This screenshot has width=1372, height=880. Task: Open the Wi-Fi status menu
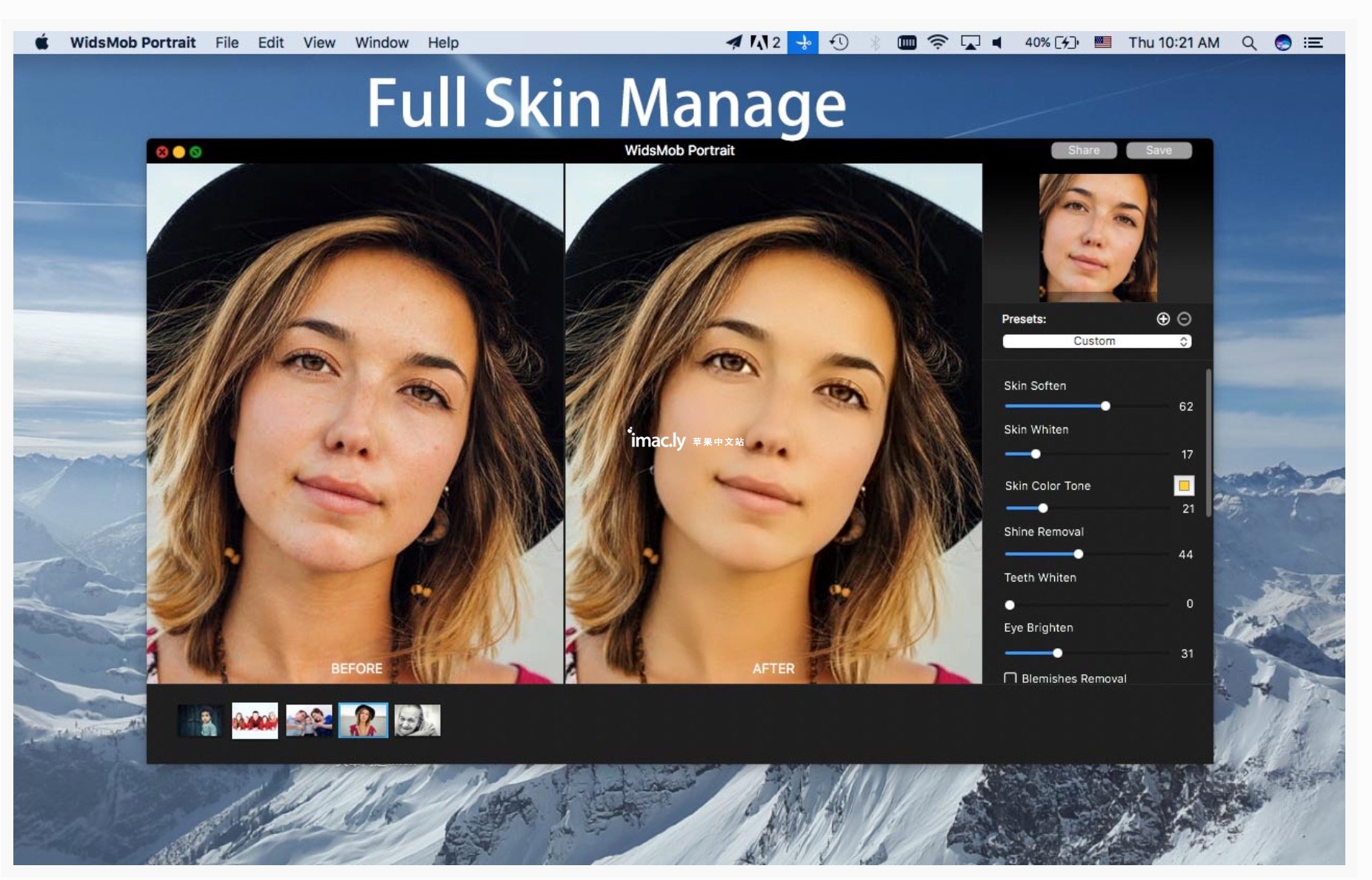[938, 42]
